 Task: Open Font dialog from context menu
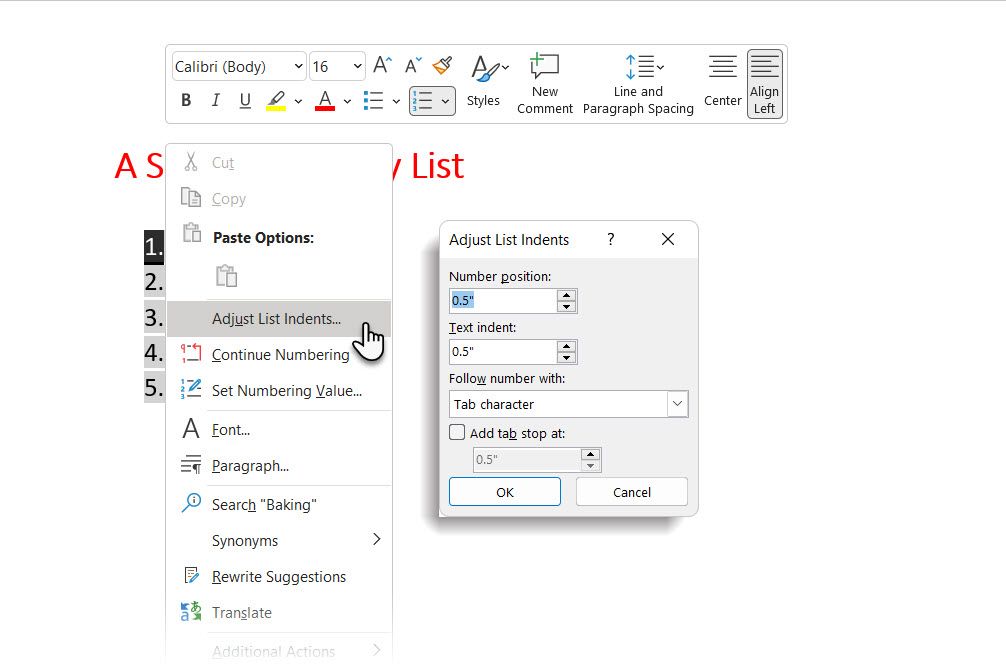pyautogui.click(x=279, y=430)
